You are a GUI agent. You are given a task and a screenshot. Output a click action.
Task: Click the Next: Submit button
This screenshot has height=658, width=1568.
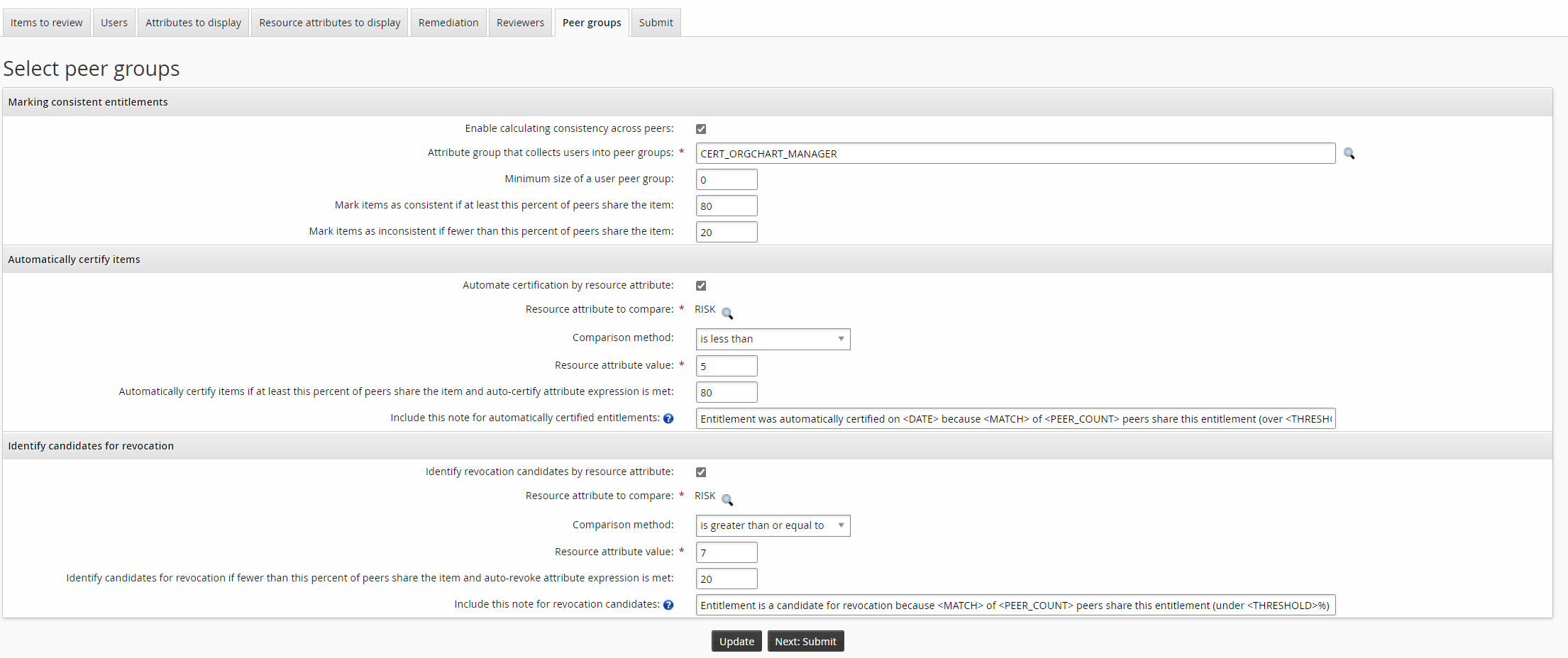tap(805, 641)
